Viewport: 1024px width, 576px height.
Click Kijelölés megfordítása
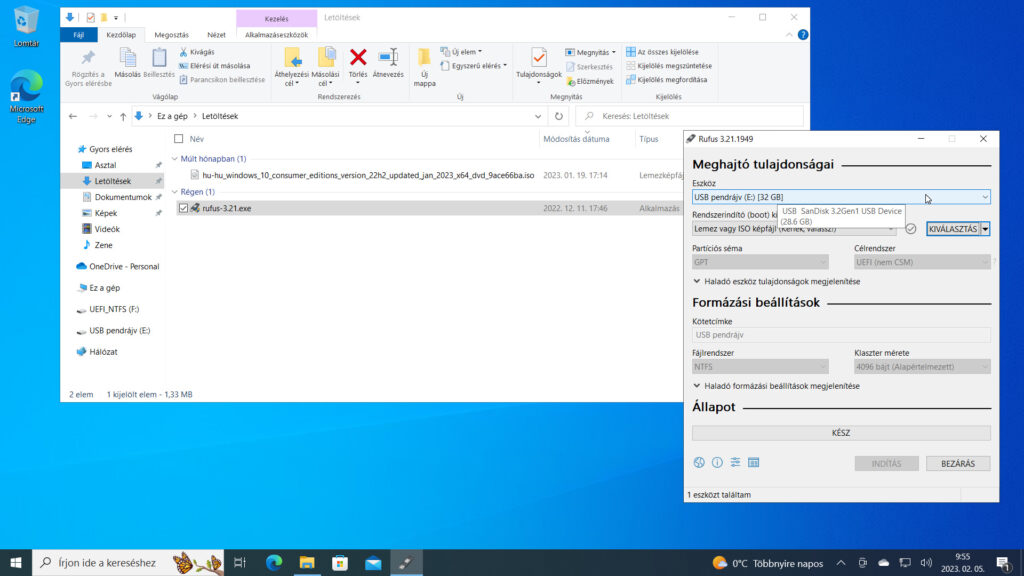tap(666, 80)
